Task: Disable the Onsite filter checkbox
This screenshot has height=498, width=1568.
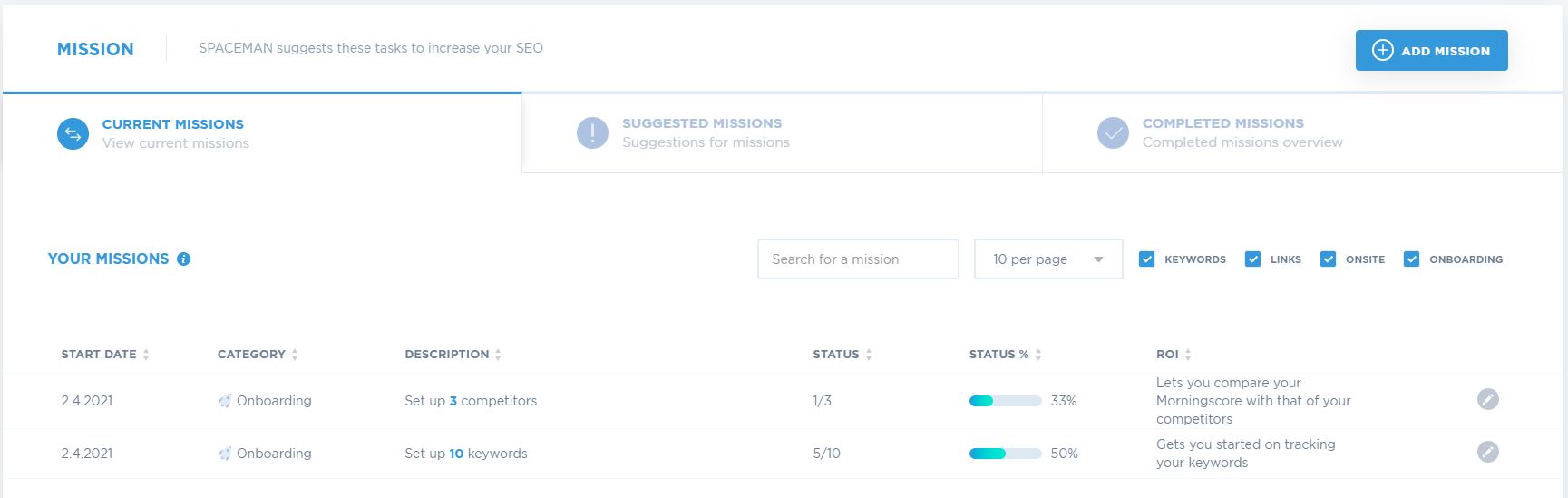Action: [1328, 259]
